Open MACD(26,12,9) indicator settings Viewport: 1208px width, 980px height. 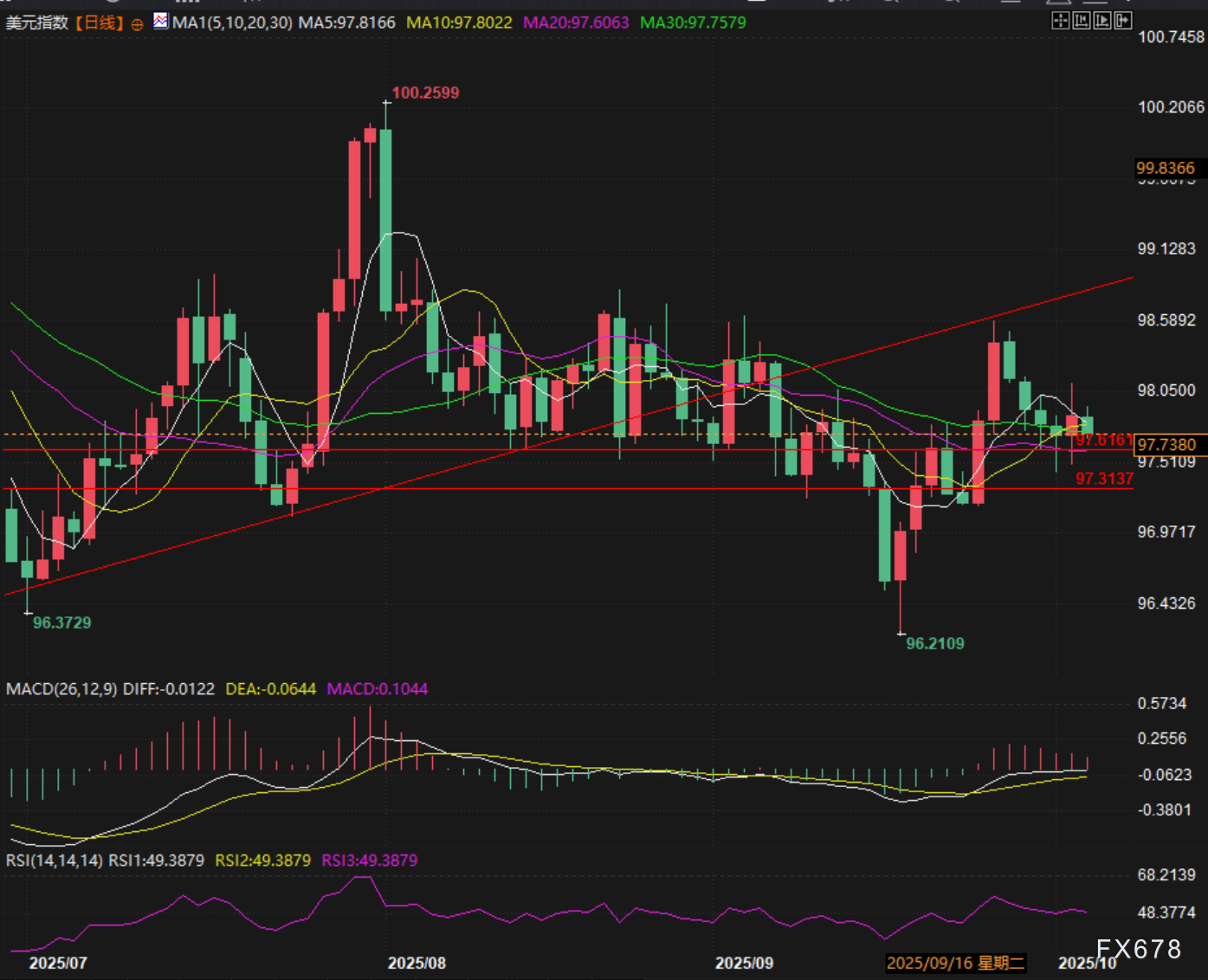pyautogui.click(x=61, y=689)
